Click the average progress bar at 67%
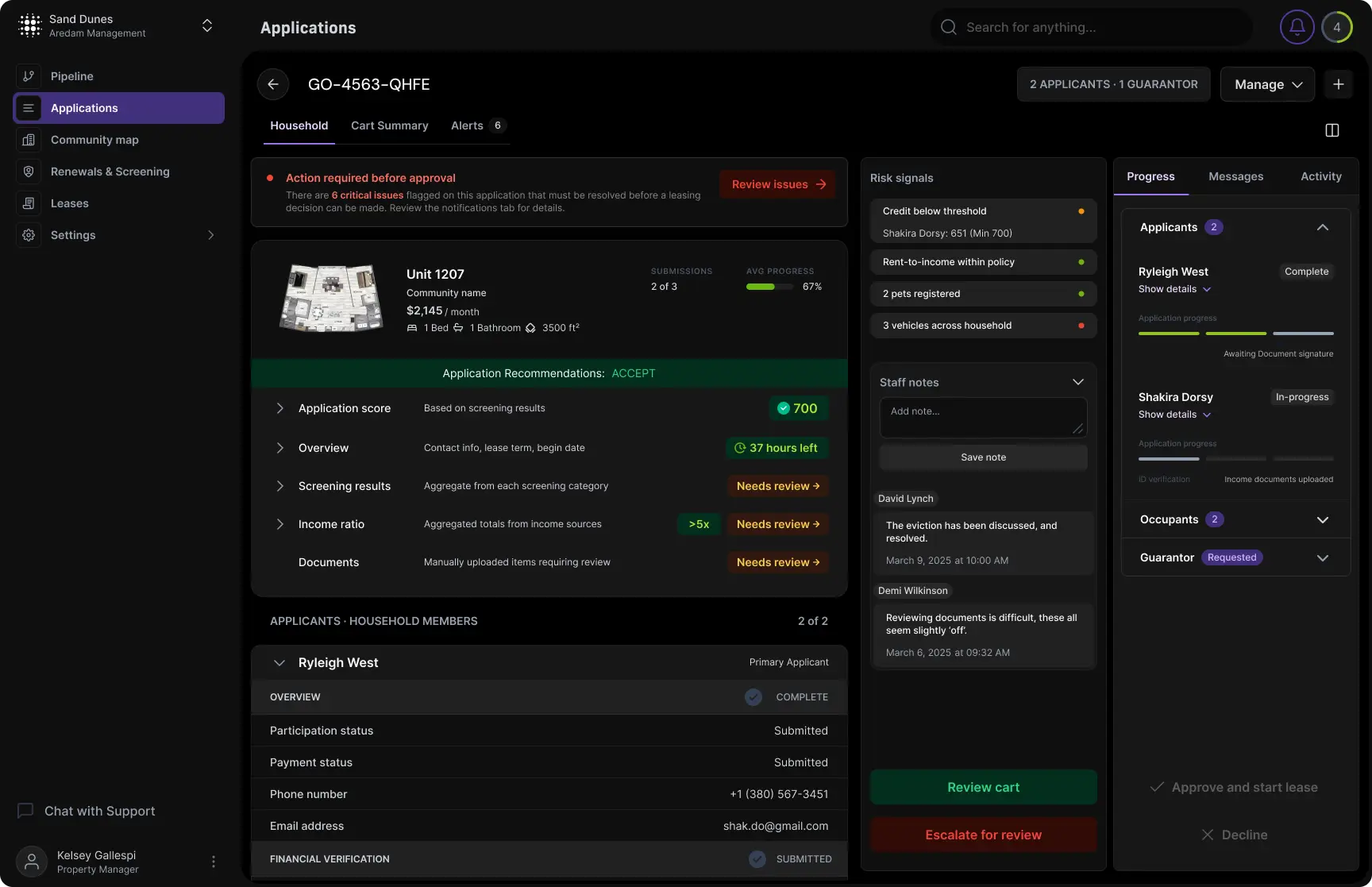1372x887 pixels. pyautogui.click(x=769, y=287)
